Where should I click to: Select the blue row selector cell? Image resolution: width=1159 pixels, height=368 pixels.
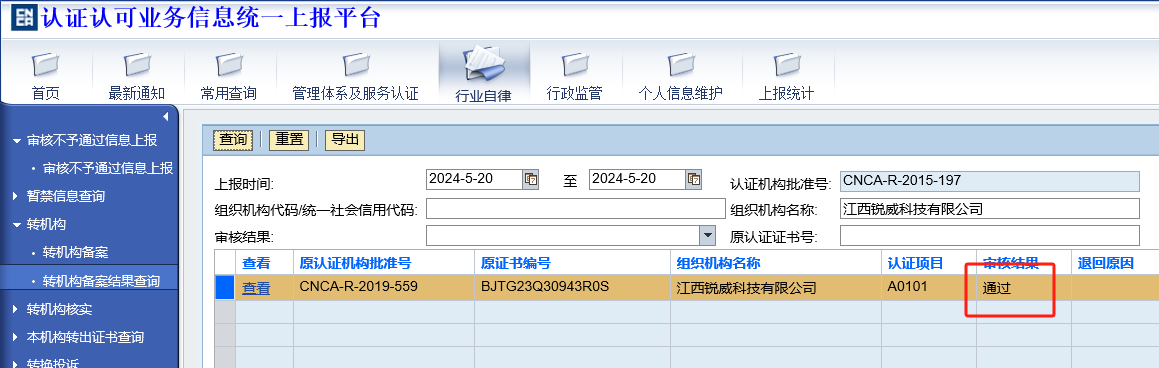click(225, 287)
